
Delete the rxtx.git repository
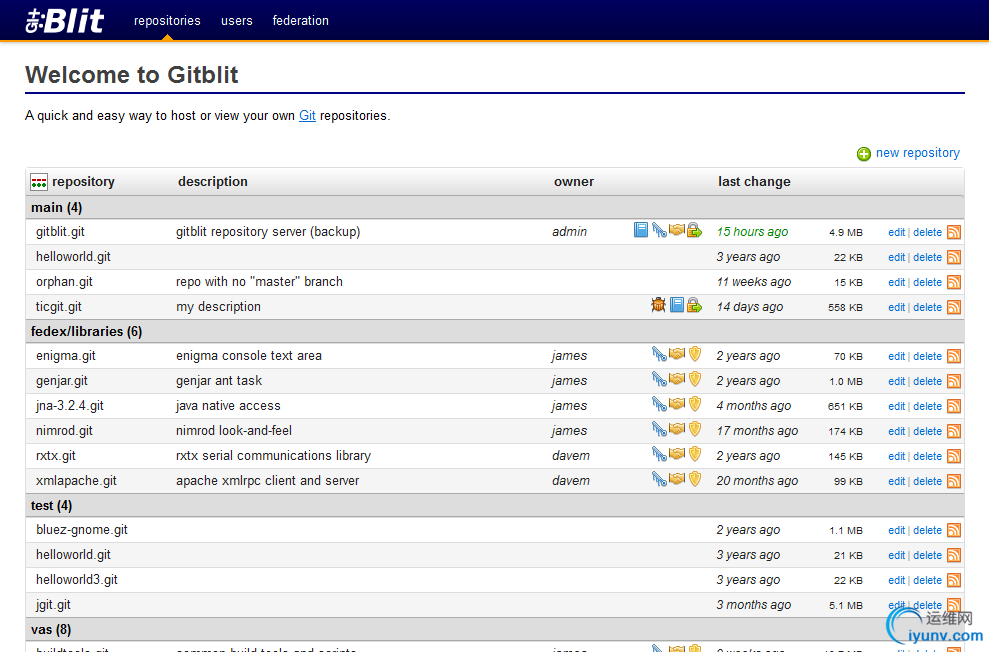pyautogui.click(x=927, y=456)
